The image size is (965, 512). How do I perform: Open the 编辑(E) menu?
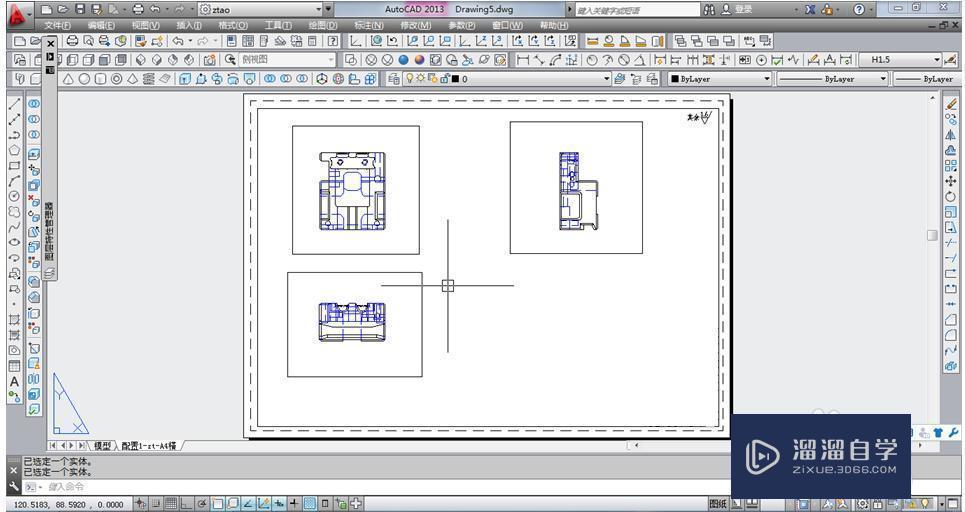tap(101, 25)
